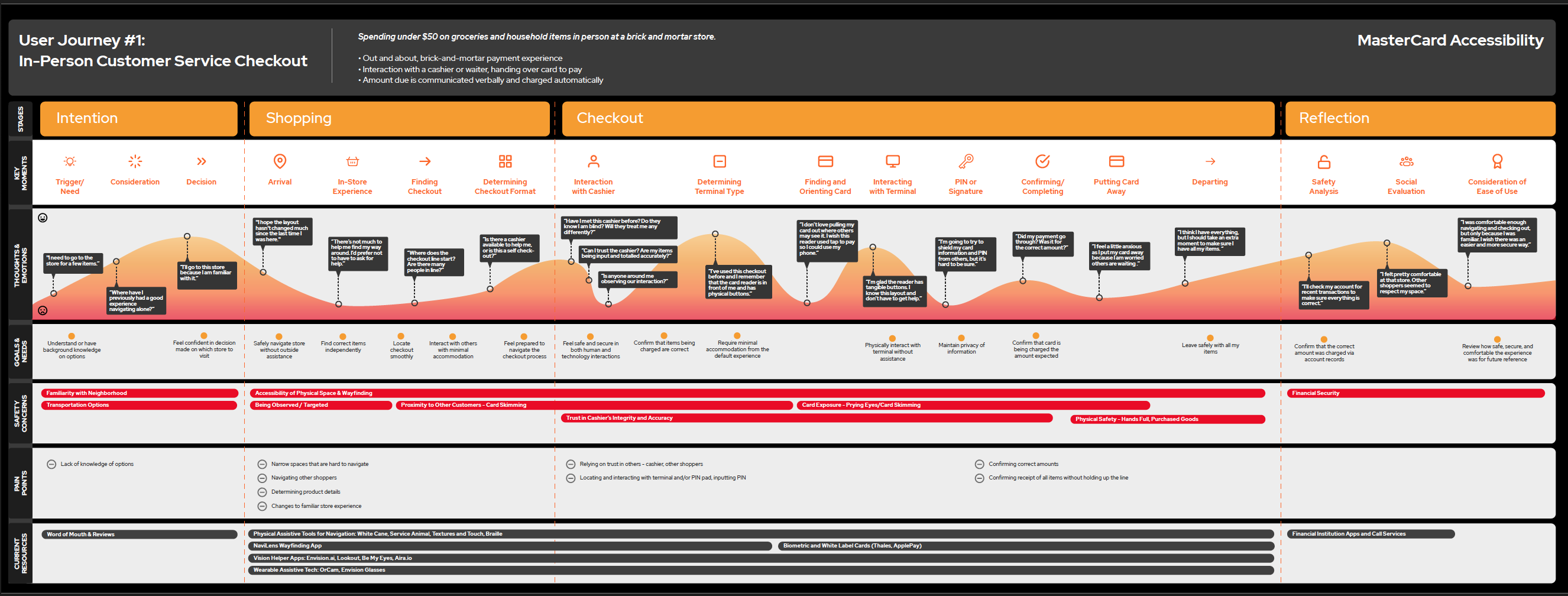Click minus icon beside Narrow spaces are hard to navigate
Viewport: 1568px width, 596px height.
tap(263, 465)
